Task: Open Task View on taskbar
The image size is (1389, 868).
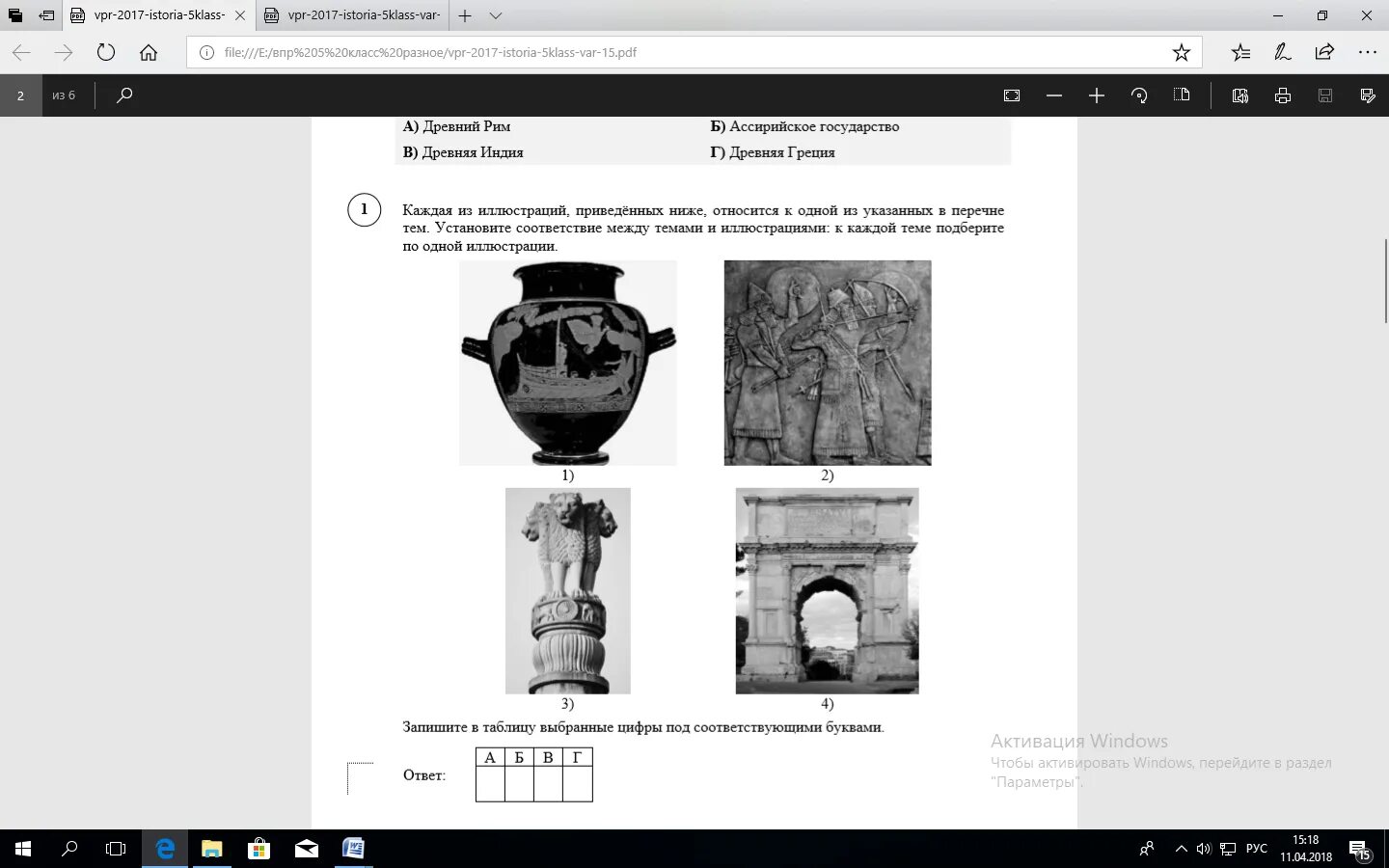Action: click(x=116, y=849)
